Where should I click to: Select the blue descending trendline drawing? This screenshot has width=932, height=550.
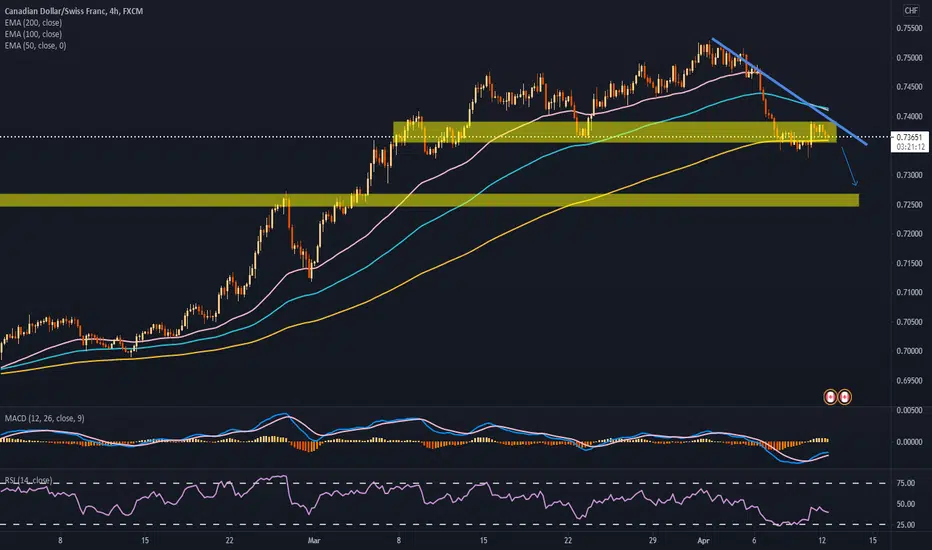[x=789, y=92]
